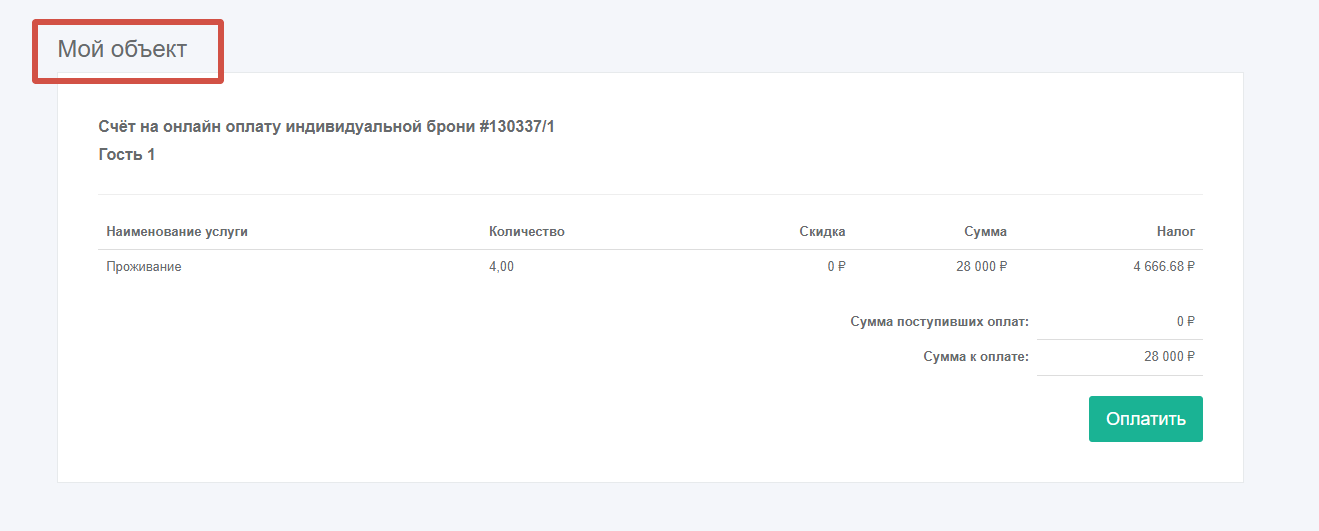The image size is (1319, 531).
Task: Click the green Оплатить button
Action: pos(1145,419)
